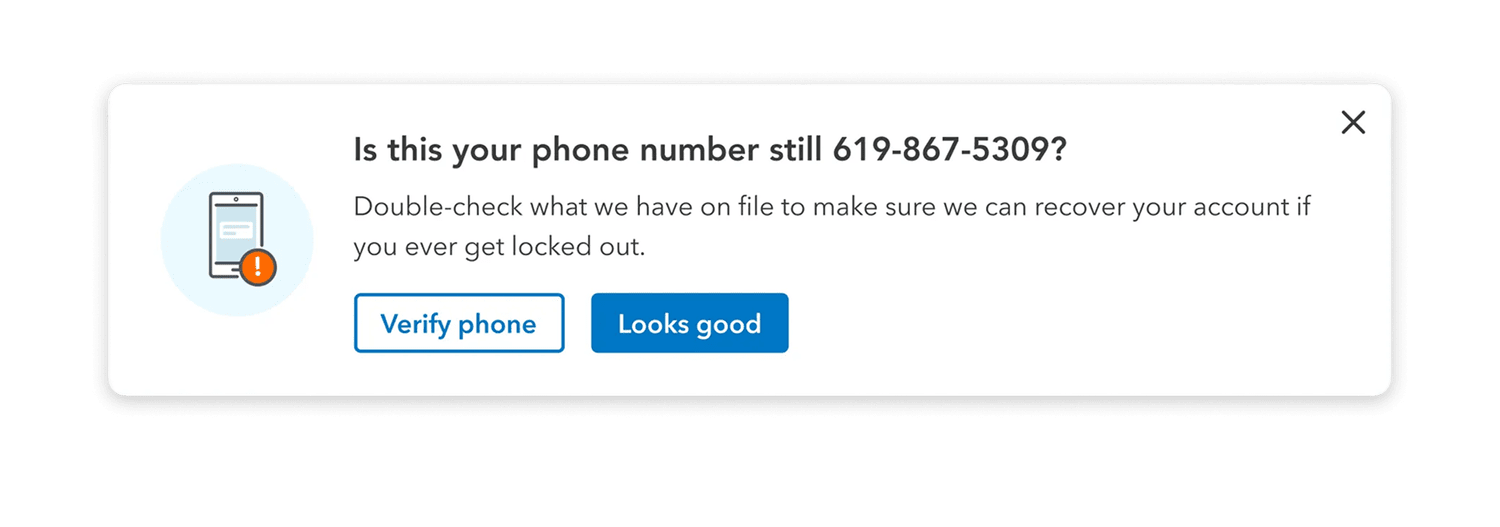Viewport: 1500px width, 527px height.
Task: Click the light blue circle behind phone
Action: (x=237, y=240)
